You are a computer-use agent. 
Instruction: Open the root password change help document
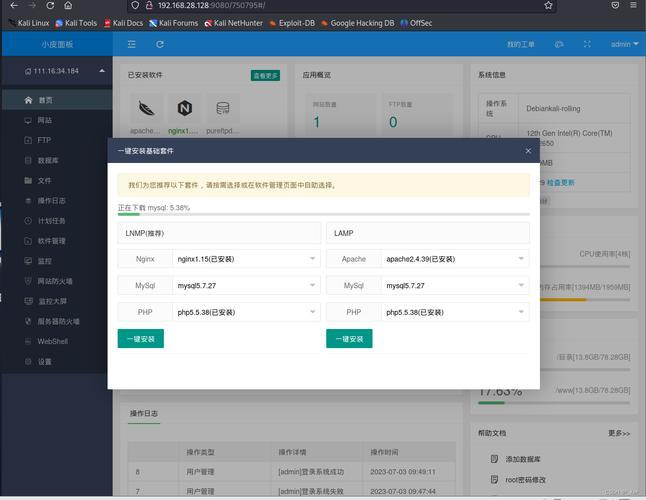click(525, 480)
